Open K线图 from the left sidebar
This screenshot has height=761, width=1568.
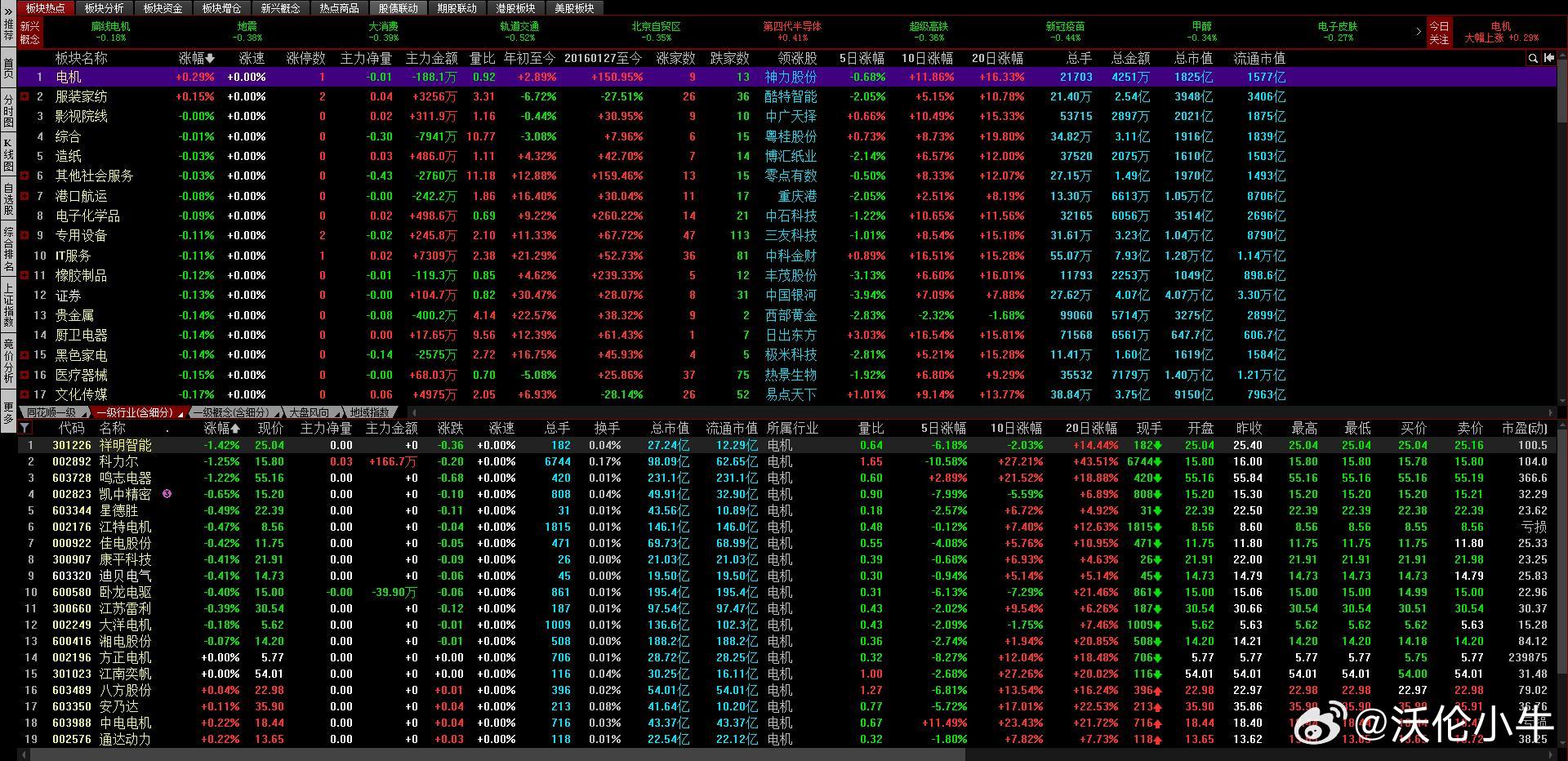pos(8,155)
